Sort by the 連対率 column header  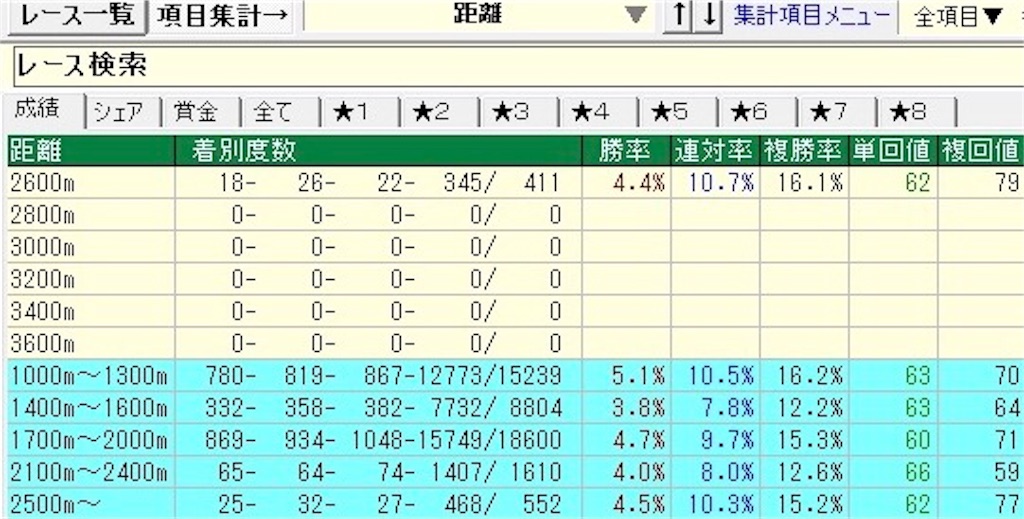[x=715, y=151]
